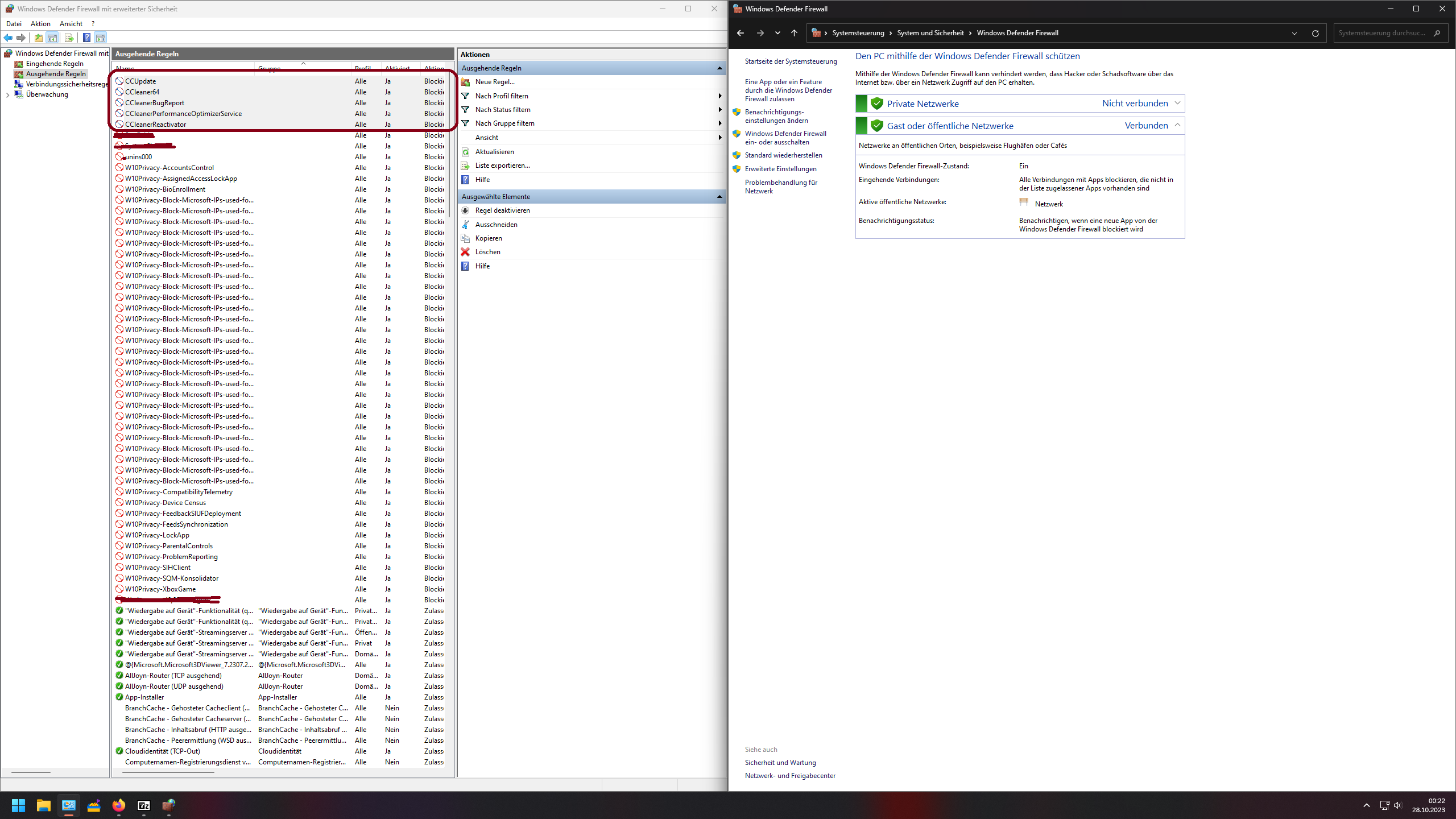Collapse the Gast oder öffentliche Netzwerke section
Viewport: 1456px width, 819px height.
[1177, 125]
